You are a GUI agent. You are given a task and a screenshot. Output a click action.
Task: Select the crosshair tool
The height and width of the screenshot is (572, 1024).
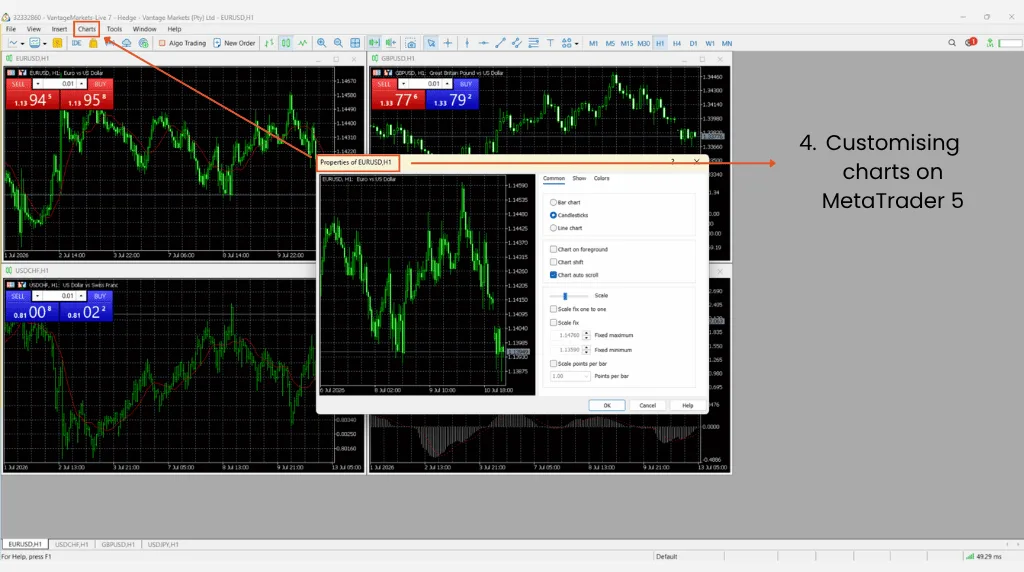tap(448, 43)
